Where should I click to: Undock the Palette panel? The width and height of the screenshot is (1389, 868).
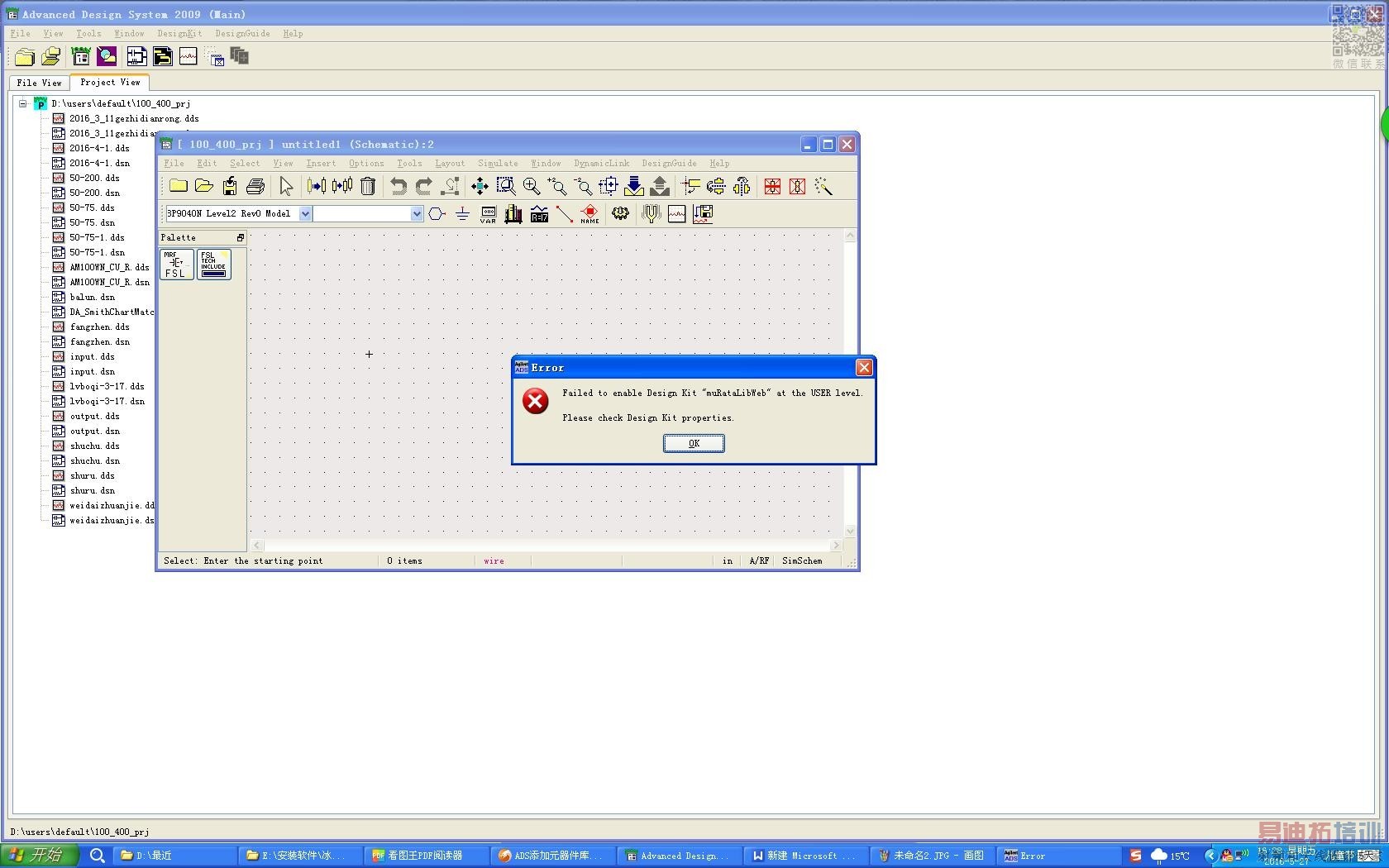(x=241, y=238)
